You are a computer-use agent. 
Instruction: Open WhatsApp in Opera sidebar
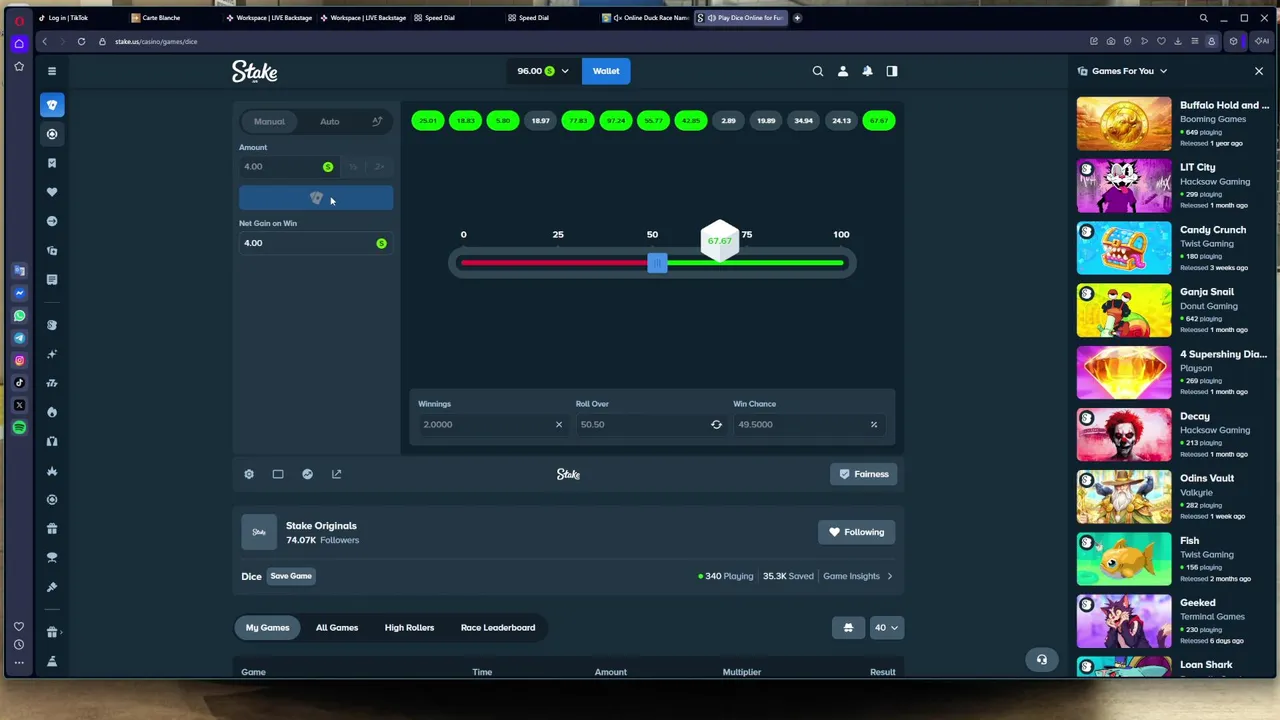click(19, 316)
